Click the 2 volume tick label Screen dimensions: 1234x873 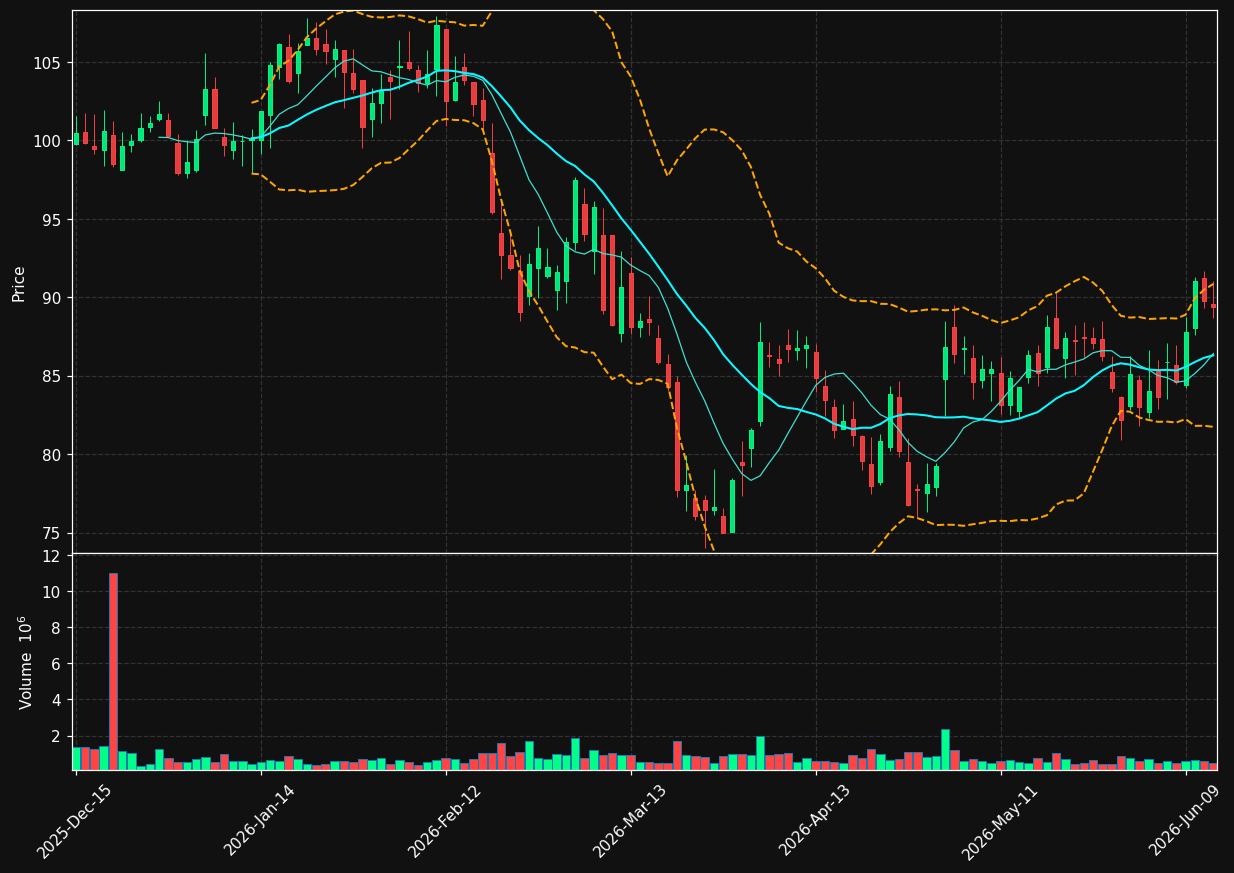[x=58, y=736]
